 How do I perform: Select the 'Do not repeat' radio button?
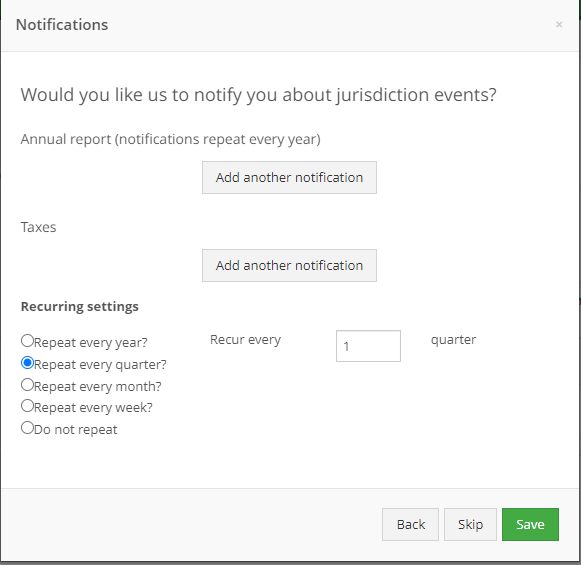27,428
